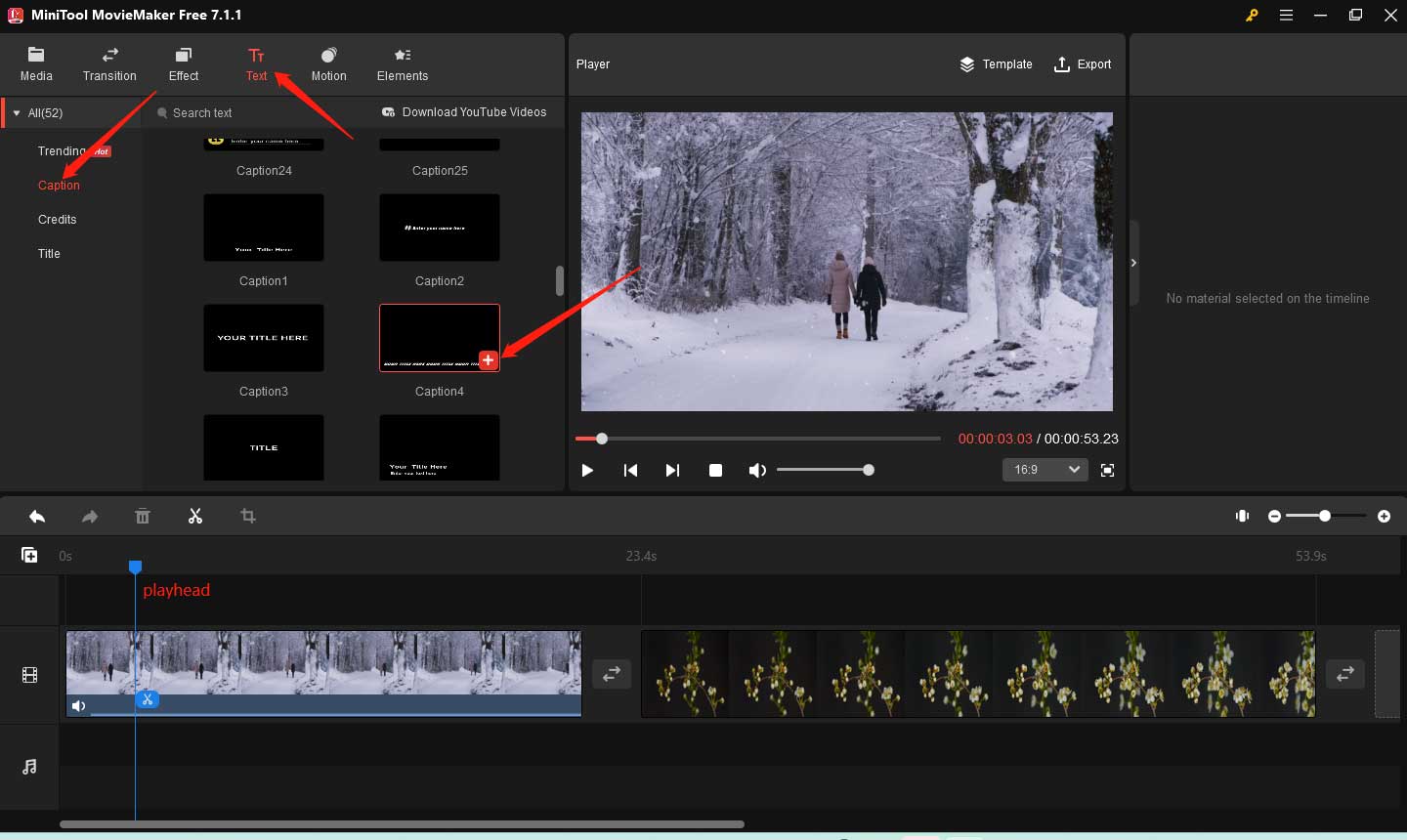Image resolution: width=1407 pixels, height=840 pixels.
Task: Mute the player volume
Action: click(756, 470)
